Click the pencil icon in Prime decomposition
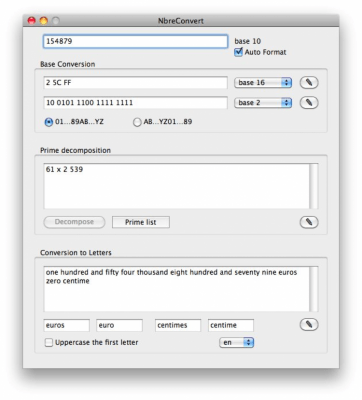362x400 pixels. point(309,222)
